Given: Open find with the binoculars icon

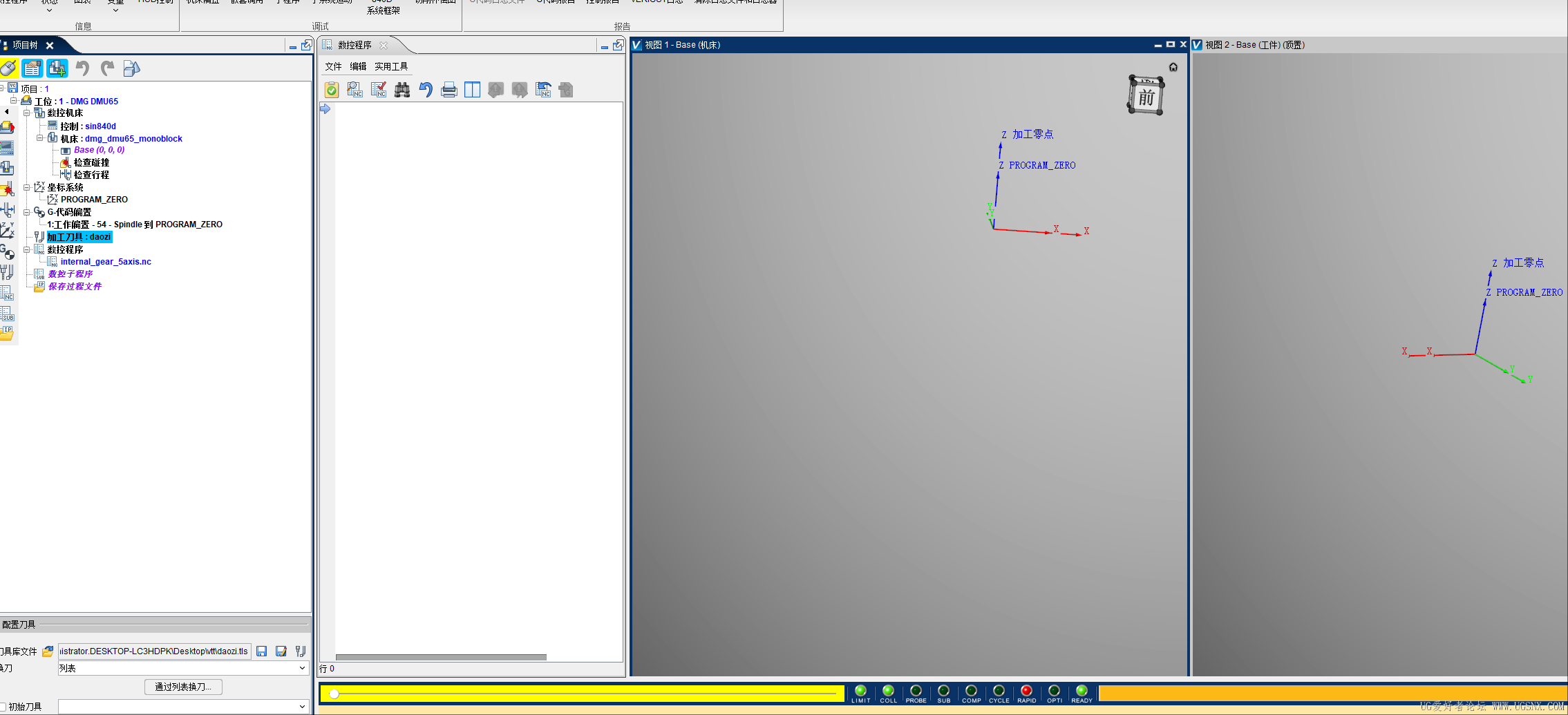Looking at the screenshot, I should tap(402, 90).
